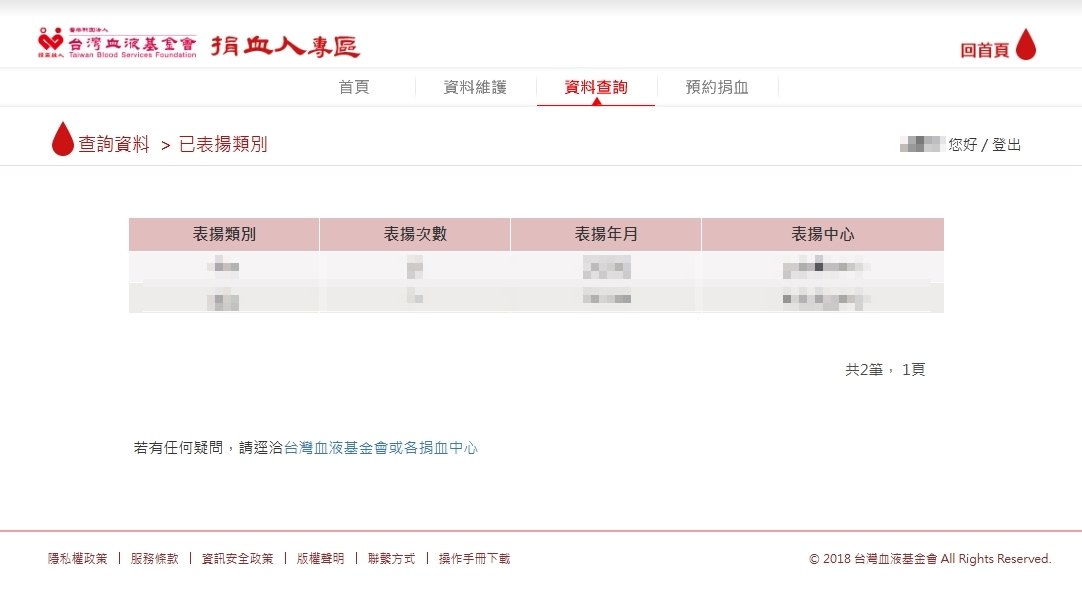This screenshot has width=1082, height=615.
Task: Click the Taiwan Blood Services Foundation logo
Action: click(117, 45)
